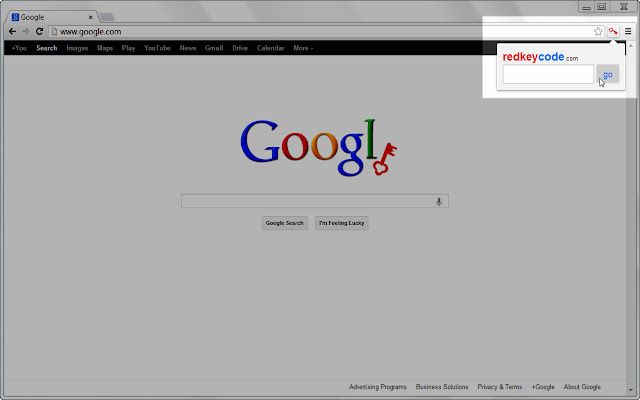Select the Google tab
The height and width of the screenshot is (400, 640).
click(51, 17)
